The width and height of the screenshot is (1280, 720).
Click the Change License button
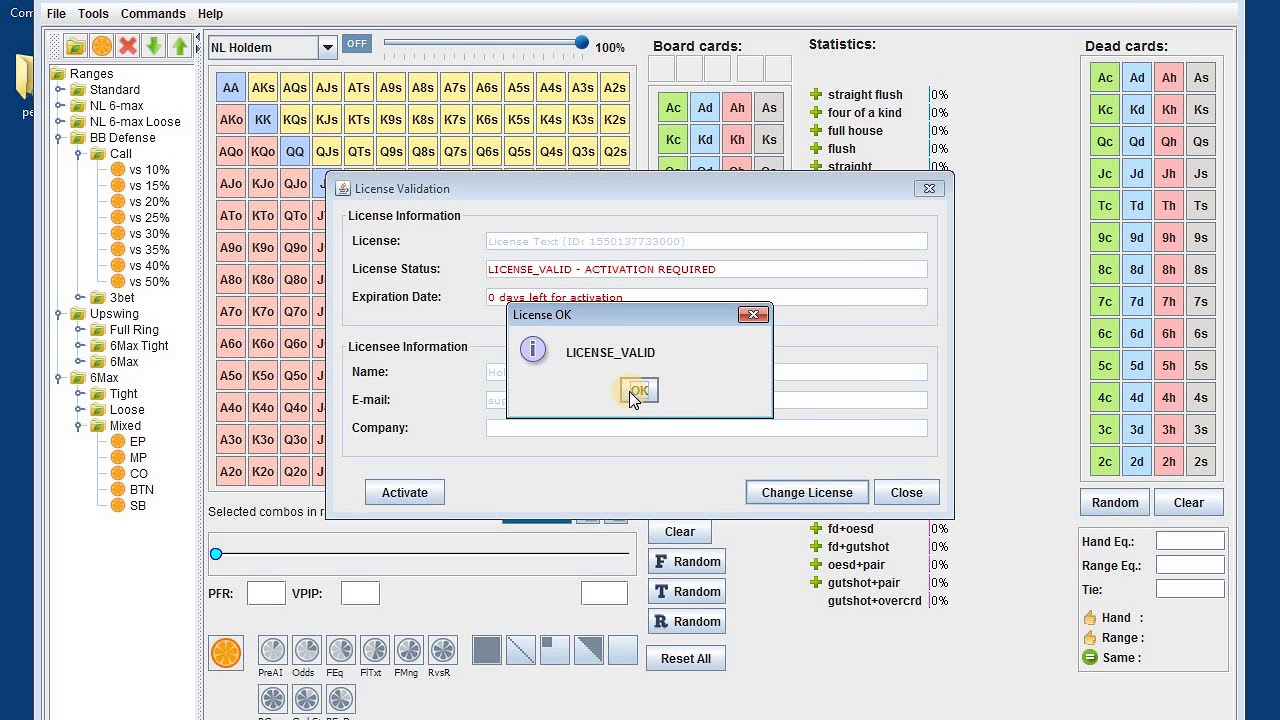click(x=807, y=492)
